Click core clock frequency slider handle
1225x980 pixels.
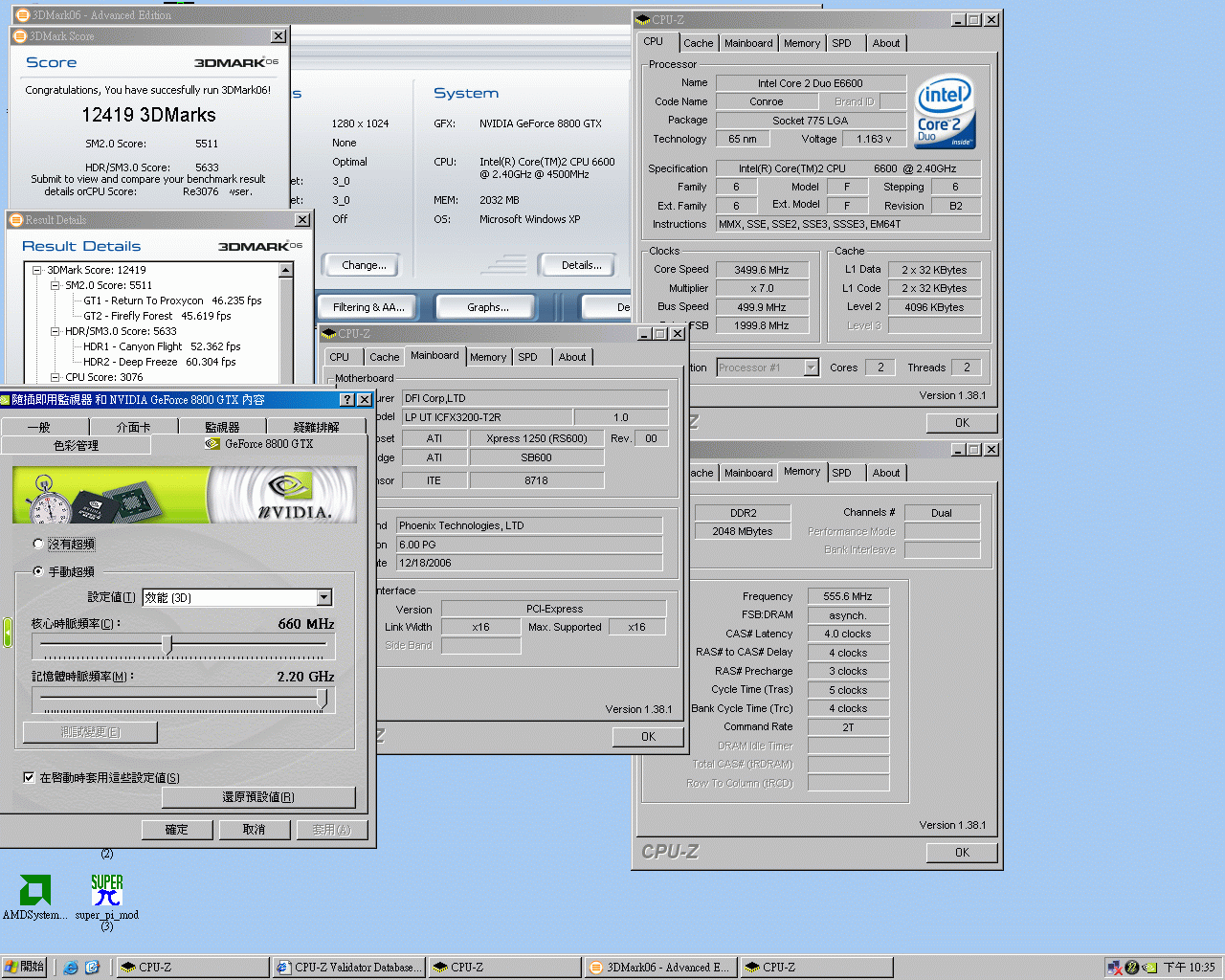[167, 646]
